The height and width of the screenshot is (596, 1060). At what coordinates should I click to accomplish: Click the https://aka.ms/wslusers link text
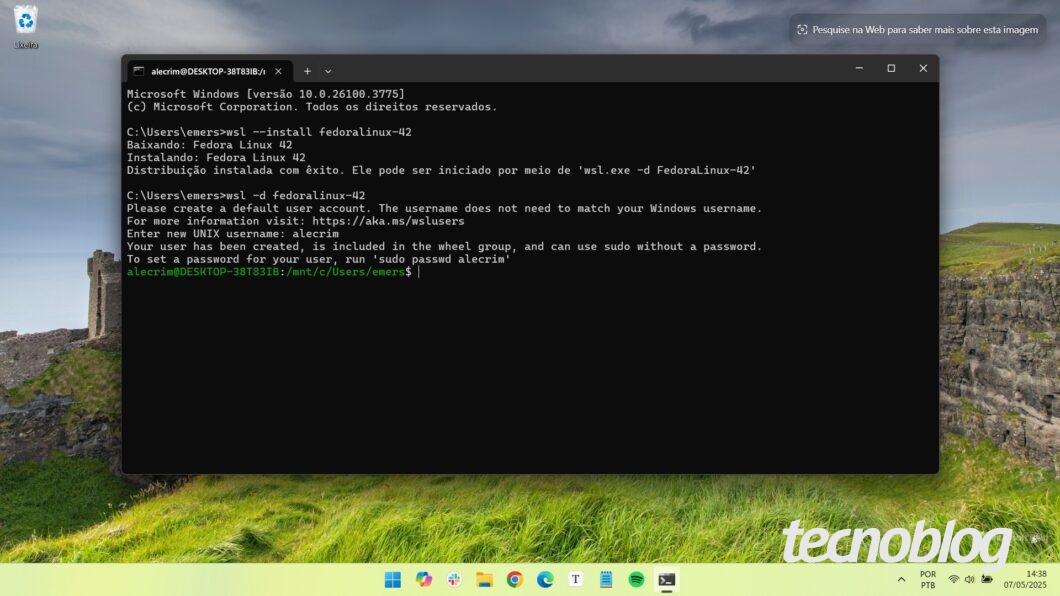click(x=388, y=221)
